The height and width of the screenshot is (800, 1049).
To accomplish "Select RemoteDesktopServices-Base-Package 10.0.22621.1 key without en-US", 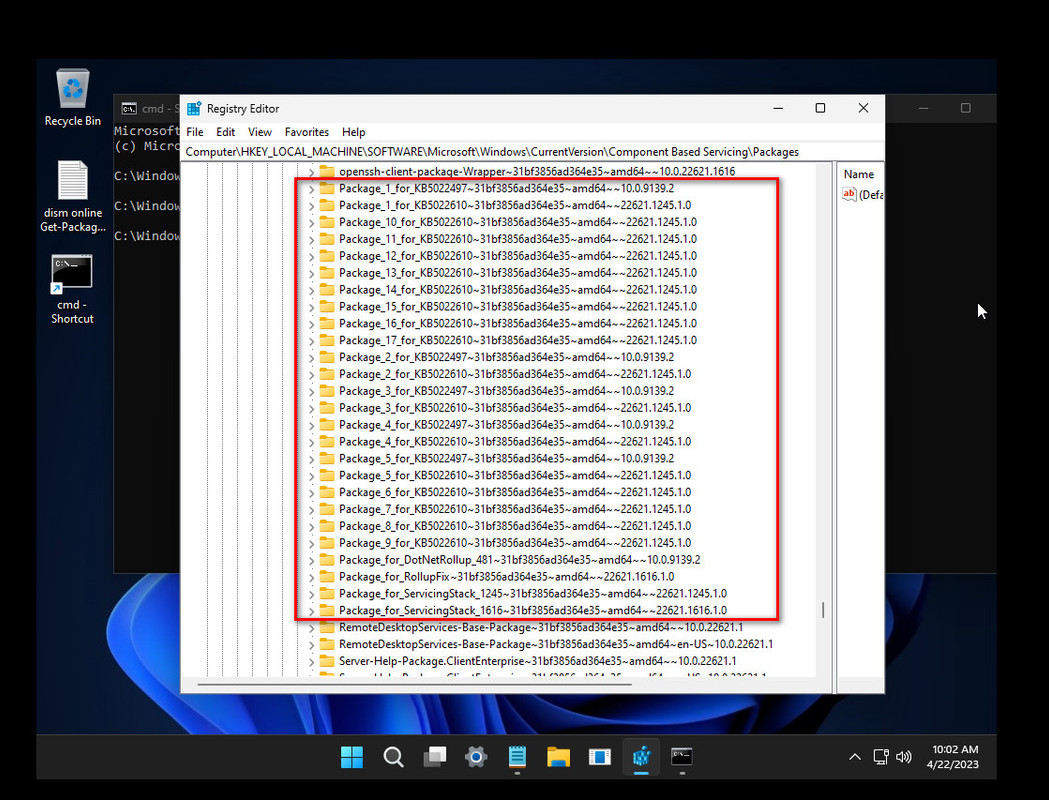I will point(541,627).
